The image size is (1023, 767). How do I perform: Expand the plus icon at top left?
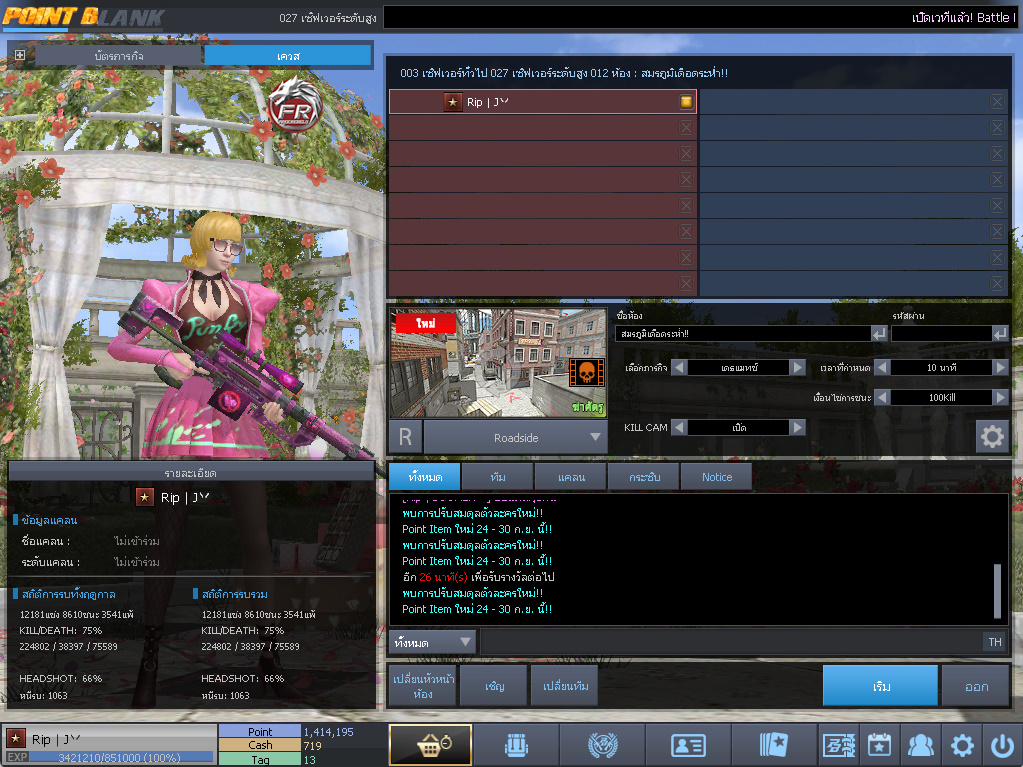coord(19,55)
